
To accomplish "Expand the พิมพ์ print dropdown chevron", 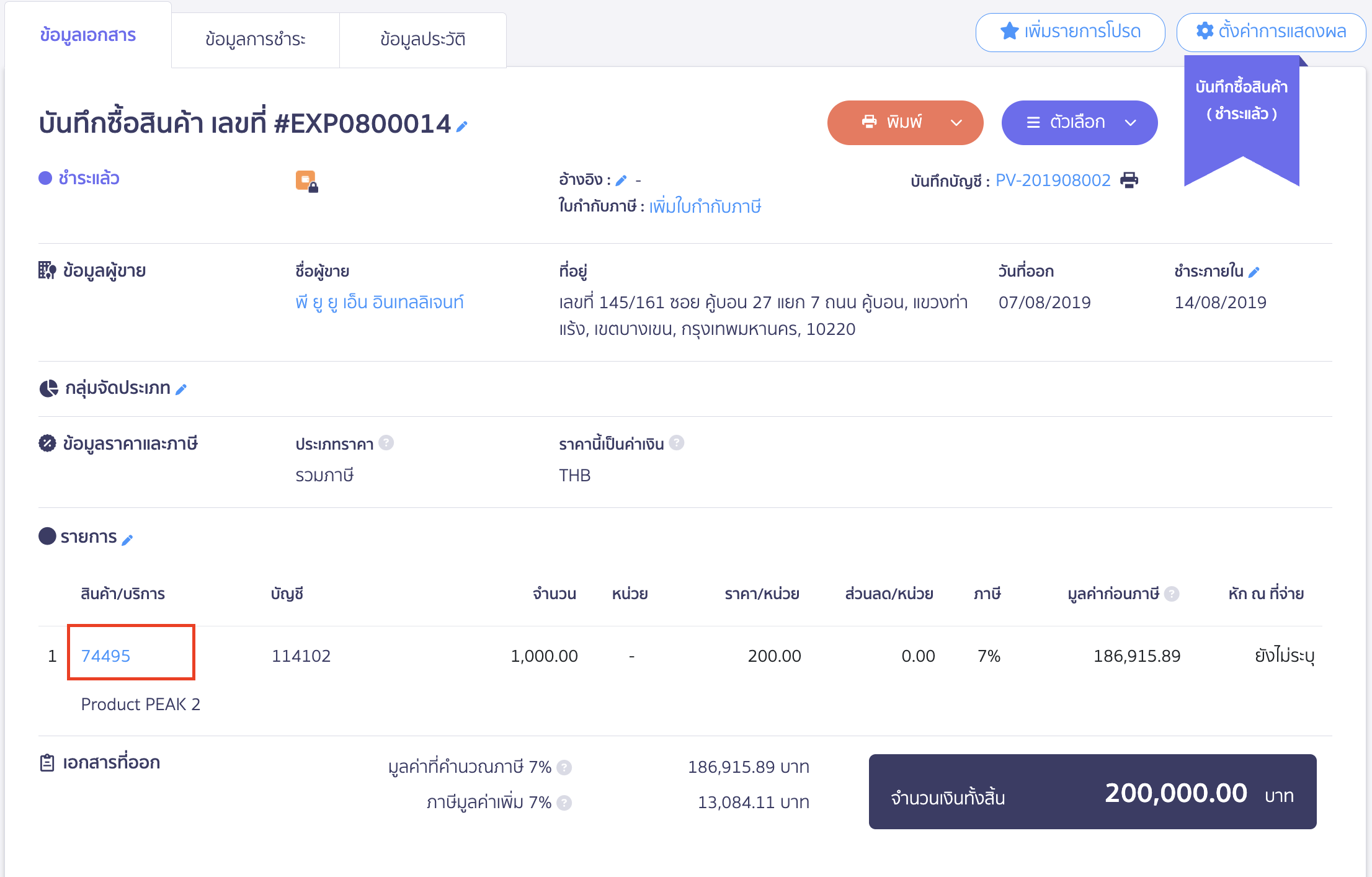I will tap(955, 122).
